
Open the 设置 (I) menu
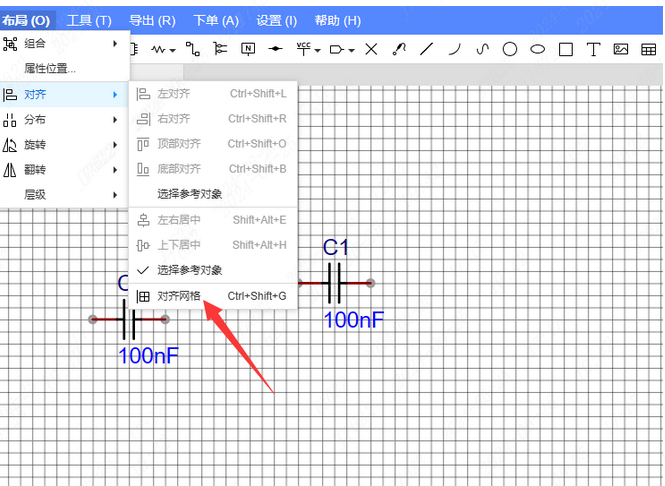pyautogui.click(x=276, y=20)
